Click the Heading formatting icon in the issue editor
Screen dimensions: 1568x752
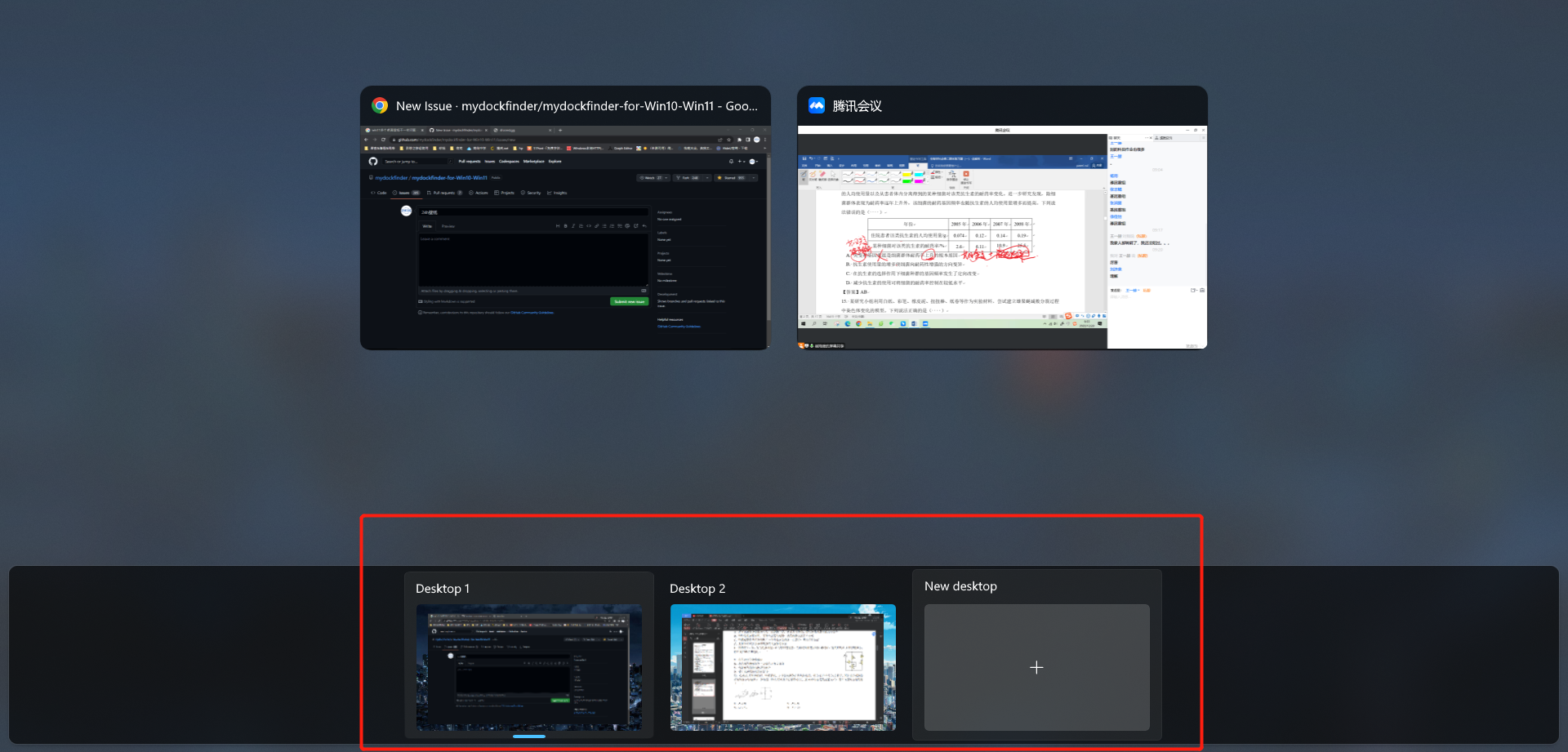[x=558, y=226]
